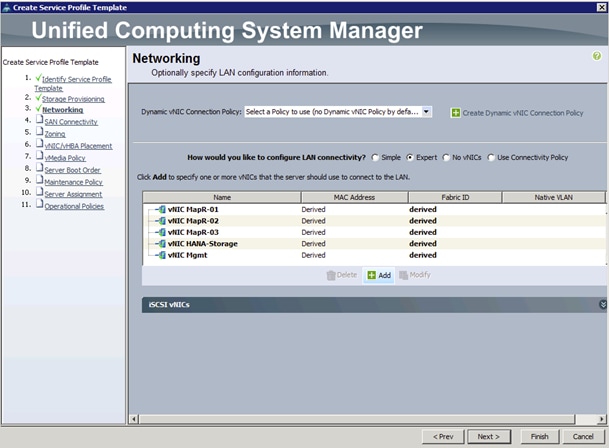Select the vNIC HANA-Storage row name
This screenshot has height=448, width=609.
pos(202,244)
